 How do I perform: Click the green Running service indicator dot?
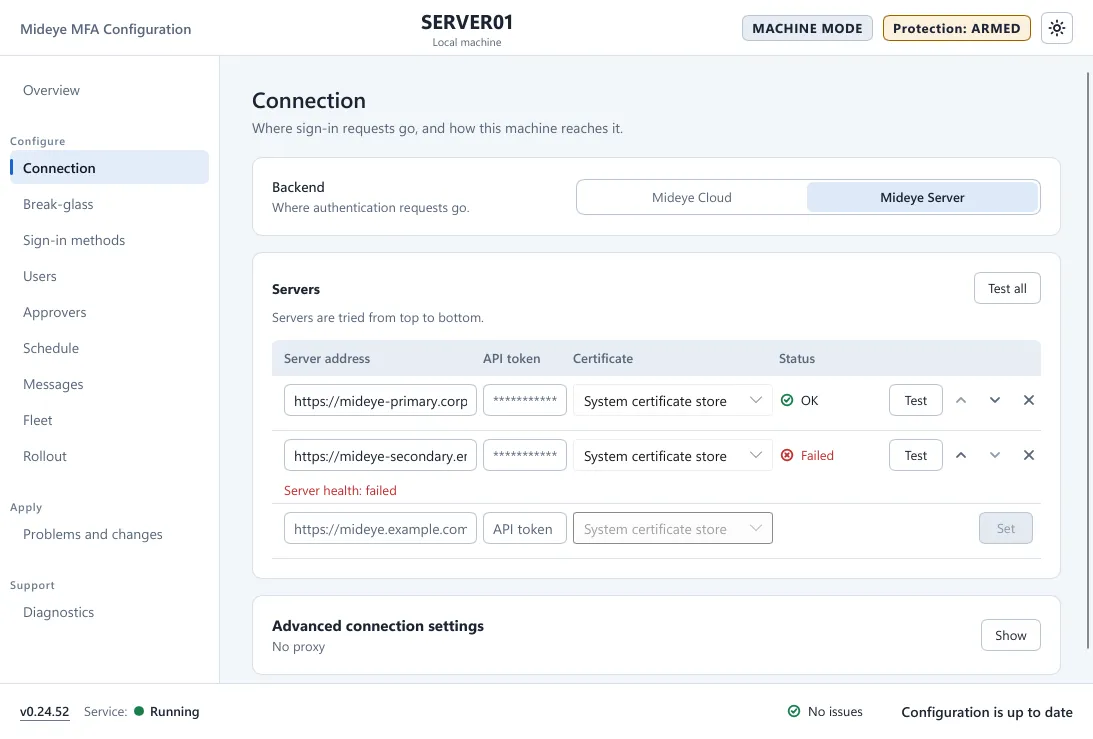(139, 711)
